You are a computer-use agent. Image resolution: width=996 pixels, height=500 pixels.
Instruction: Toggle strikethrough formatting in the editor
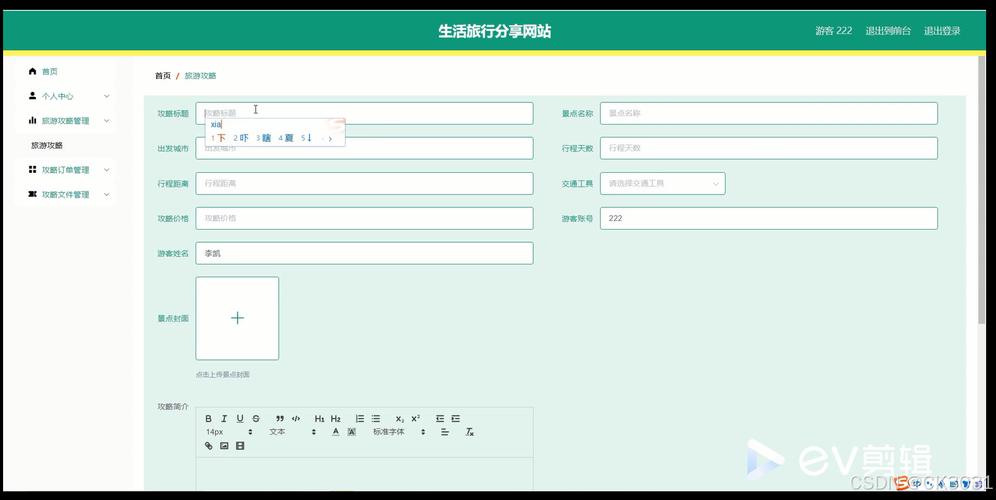pos(256,419)
